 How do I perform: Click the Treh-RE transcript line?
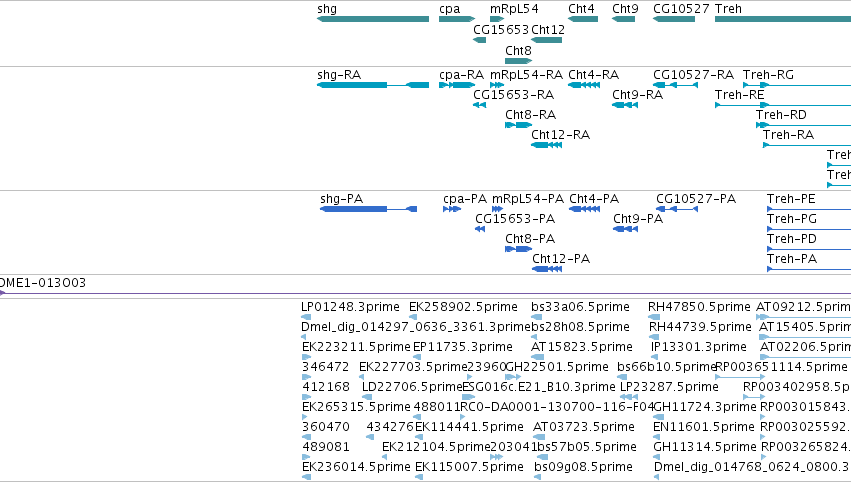coord(783,105)
